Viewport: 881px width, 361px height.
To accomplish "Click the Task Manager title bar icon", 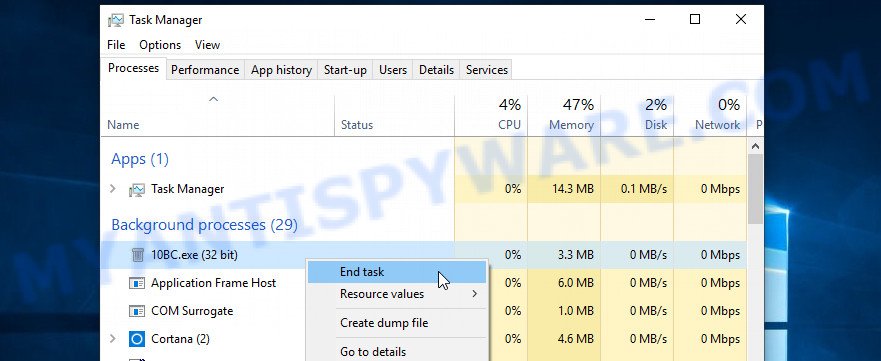I will click(x=115, y=20).
